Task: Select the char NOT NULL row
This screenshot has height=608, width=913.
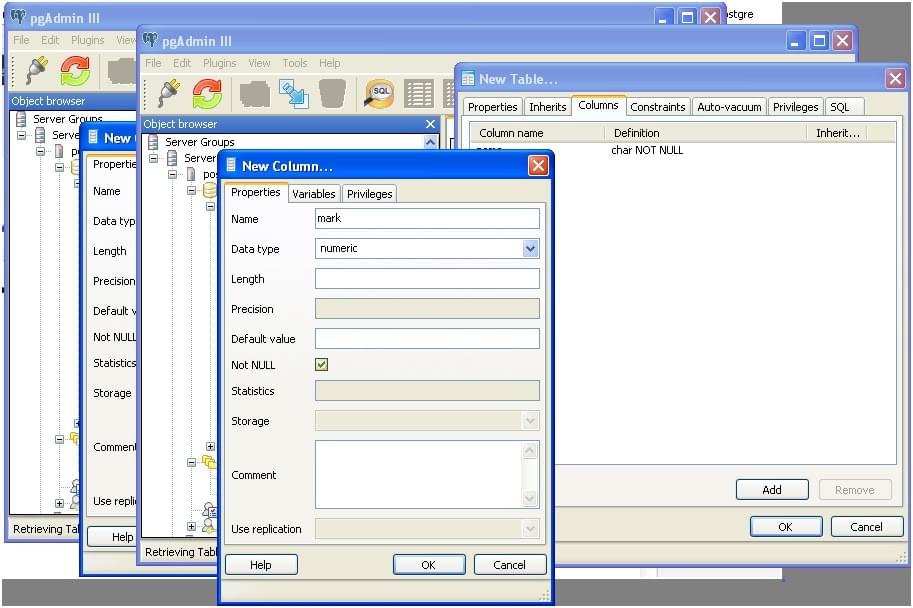Action: pos(682,150)
